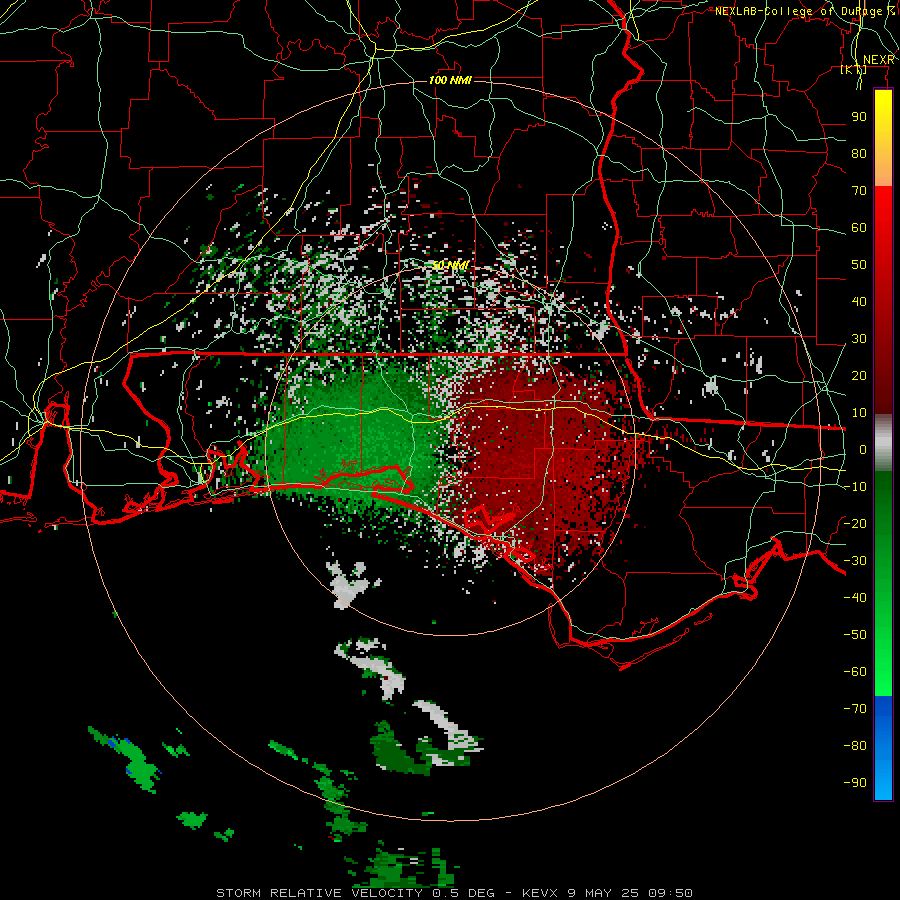Click the -60 value on velocity scale

coord(855,672)
